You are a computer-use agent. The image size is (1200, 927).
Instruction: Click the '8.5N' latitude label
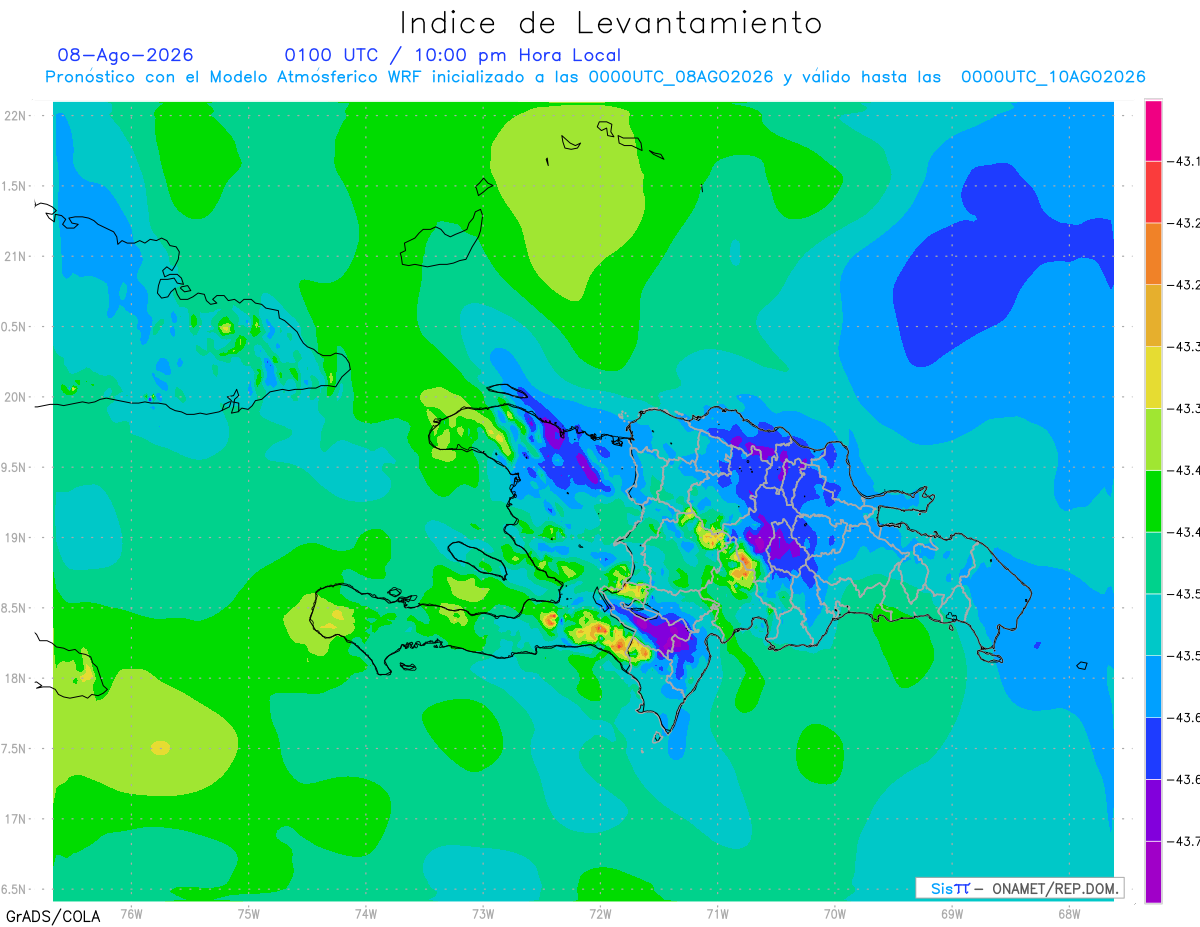tap(14, 608)
